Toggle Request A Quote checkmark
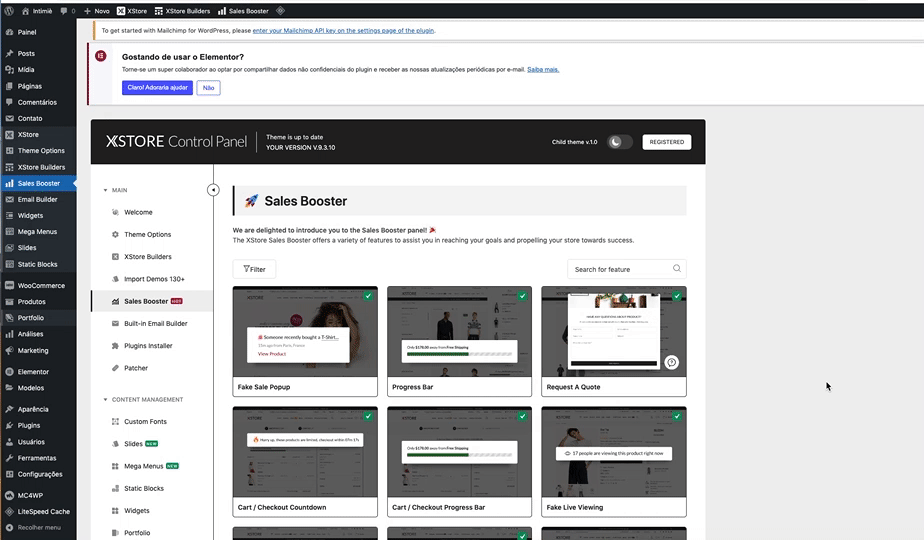The height and width of the screenshot is (540, 924). 677,296
